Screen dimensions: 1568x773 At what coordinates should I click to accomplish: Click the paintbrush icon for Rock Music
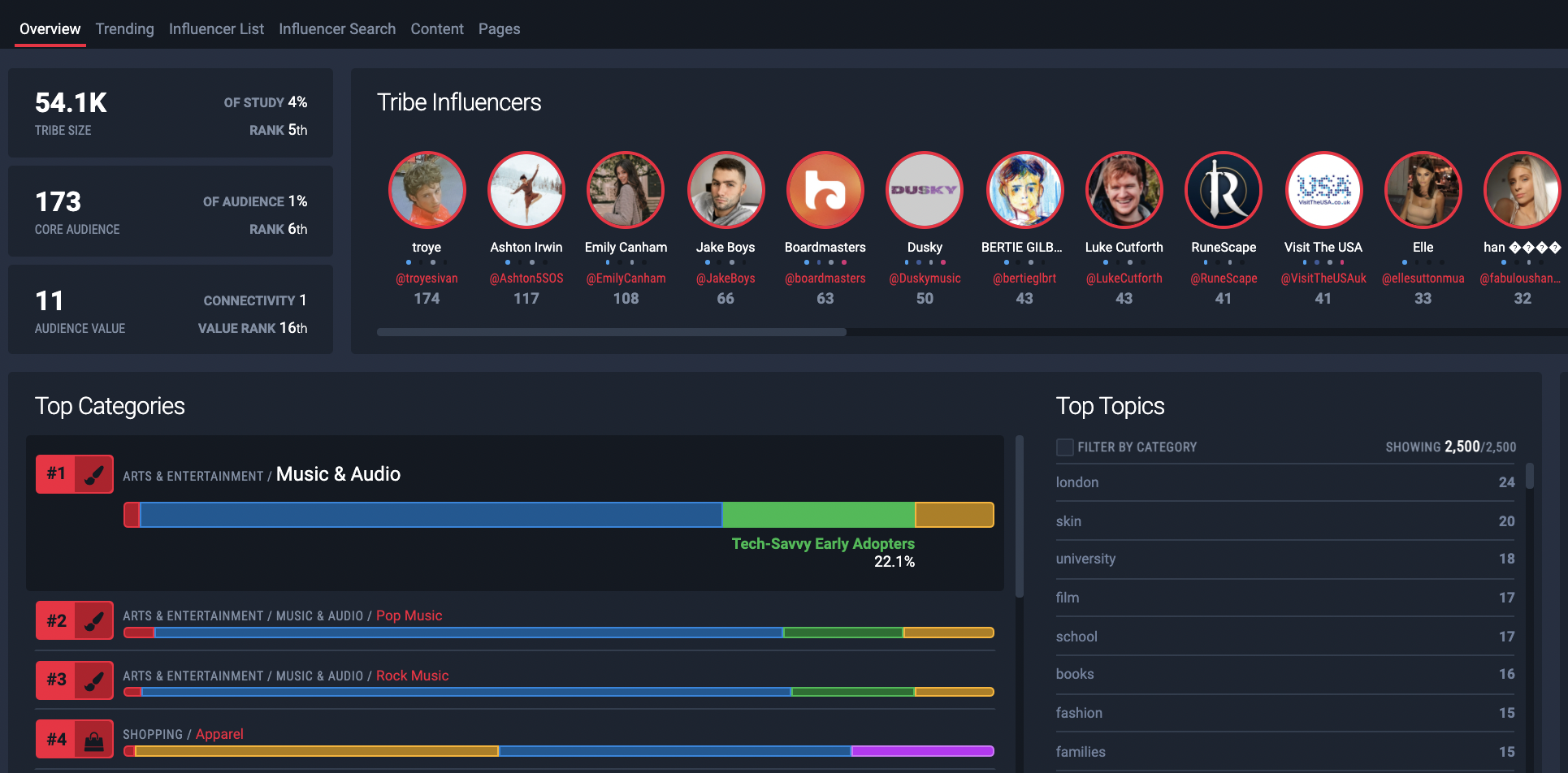pyautogui.click(x=94, y=680)
